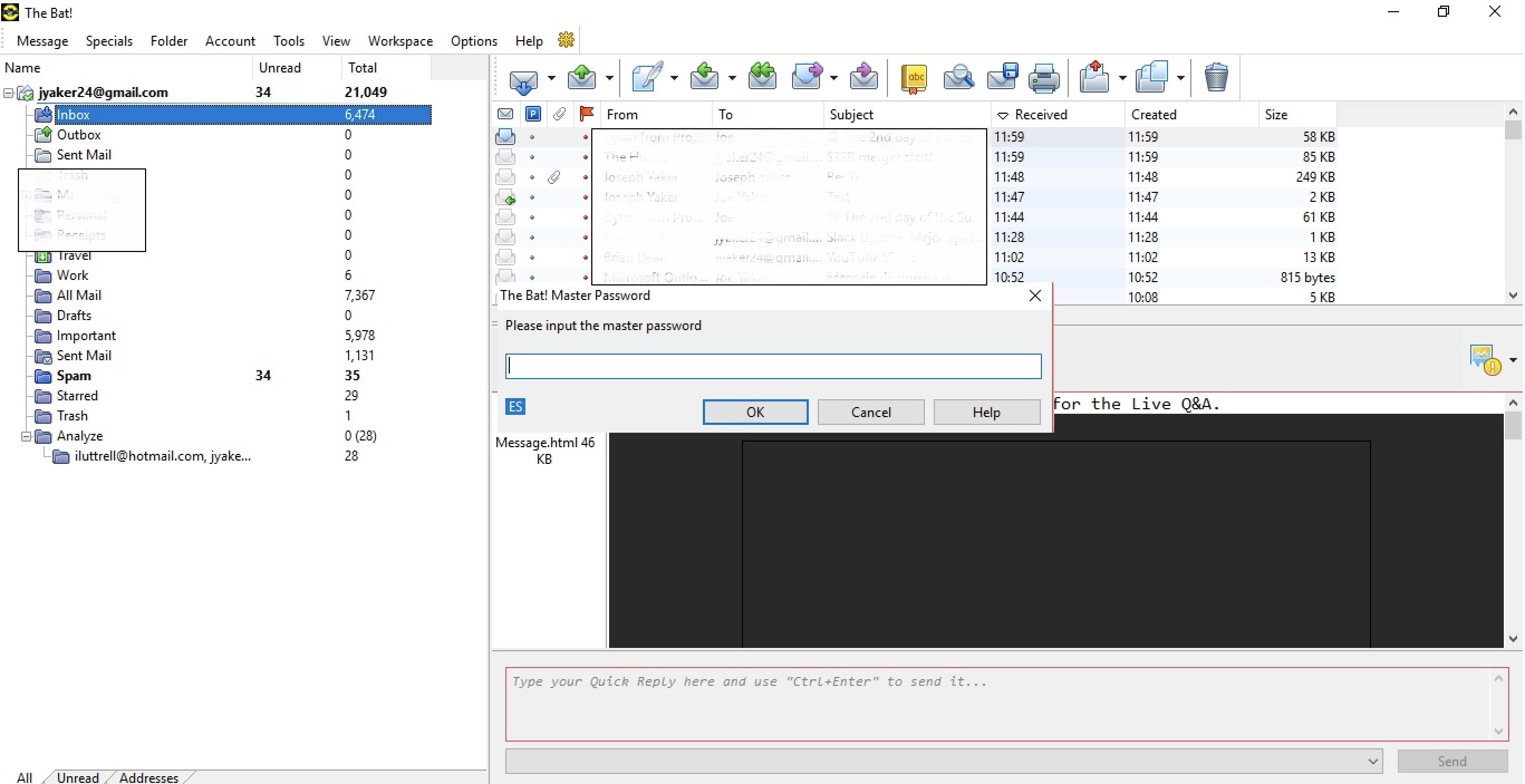
Task: Collapse the Analyze folder node
Action: coord(26,437)
